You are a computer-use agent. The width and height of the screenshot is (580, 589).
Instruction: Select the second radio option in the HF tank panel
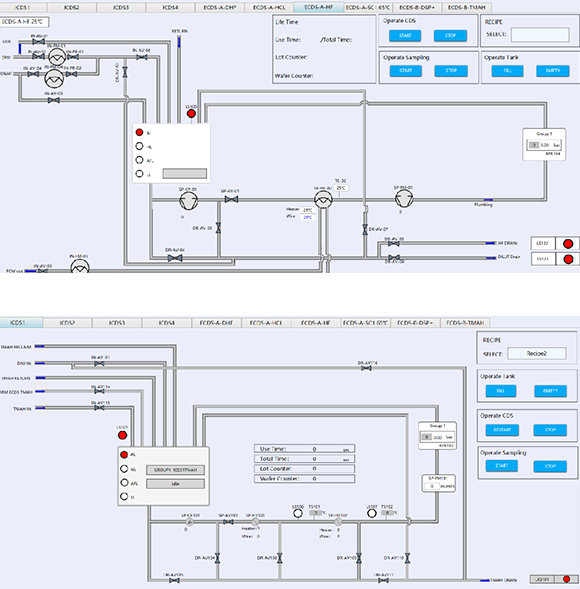[139, 146]
